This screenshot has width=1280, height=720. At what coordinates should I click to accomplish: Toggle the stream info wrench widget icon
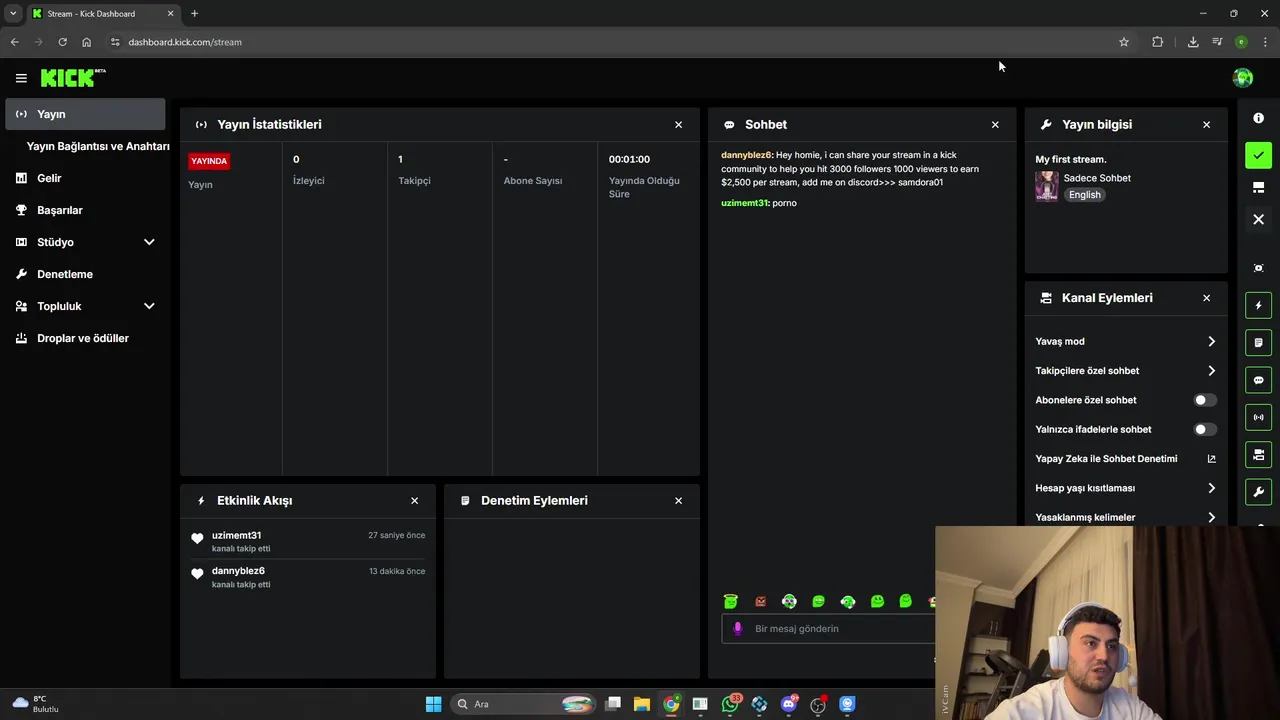click(1259, 492)
